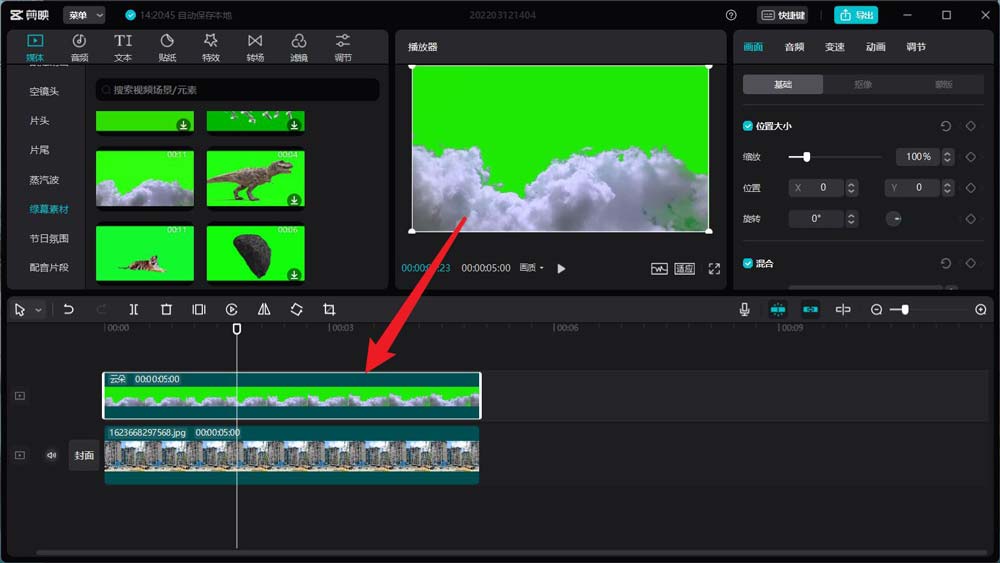Switch to the 变速 speed tab
The width and height of the screenshot is (1000, 563).
click(835, 47)
